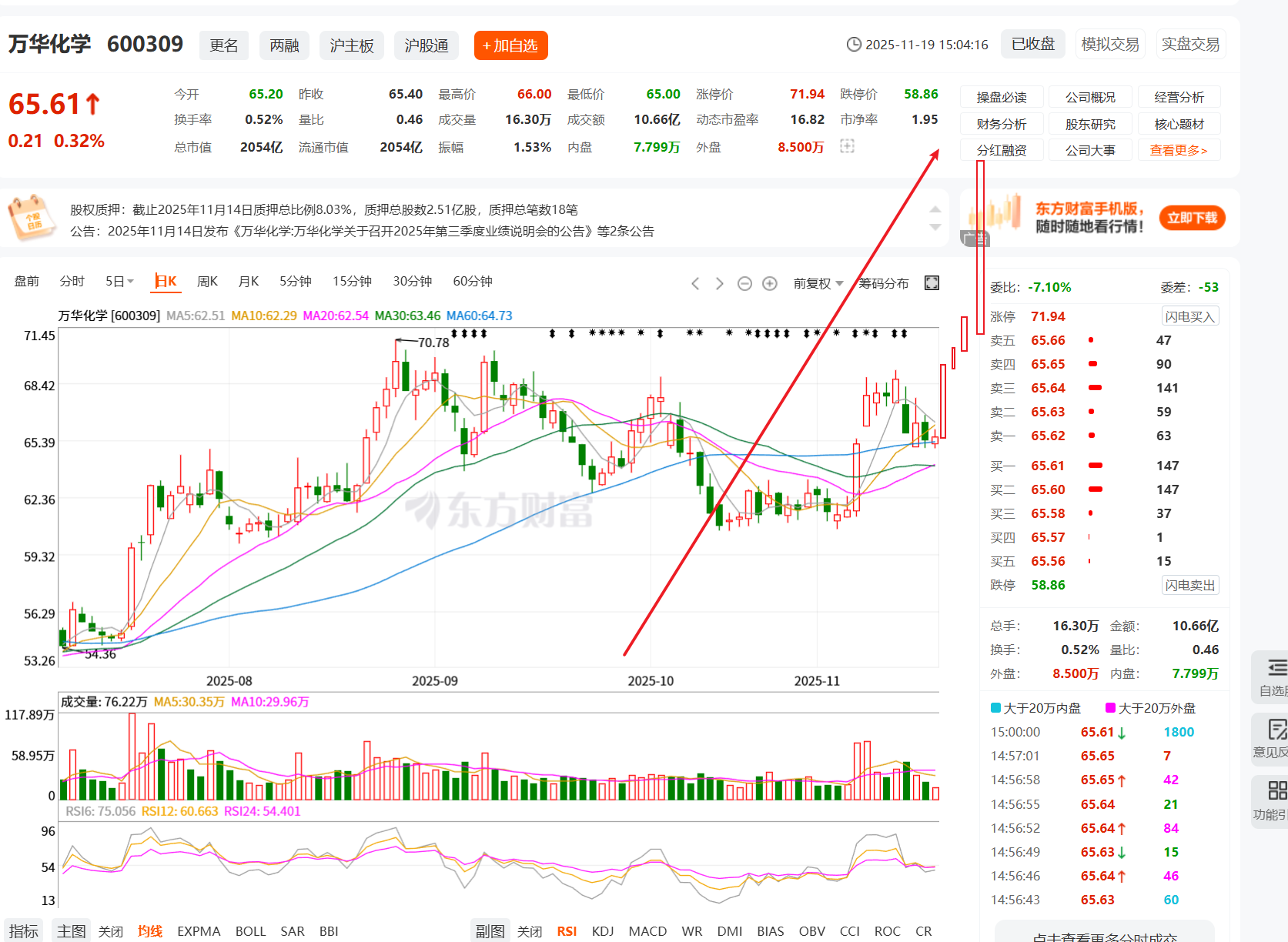Click 卖一 price 65.62

click(1048, 436)
